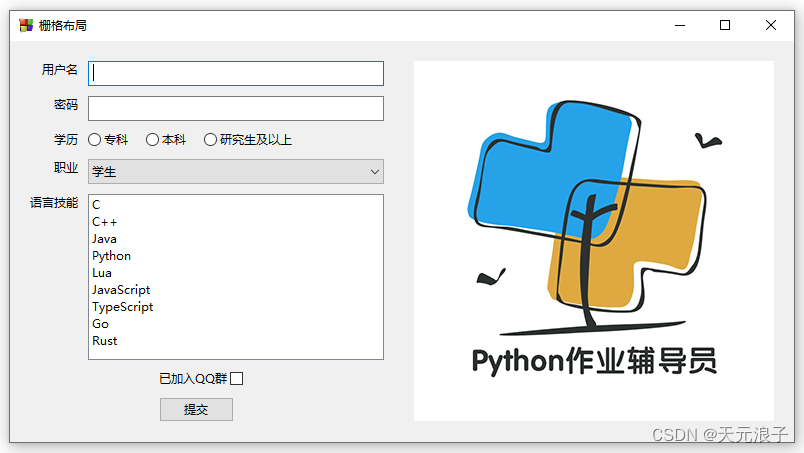804x453 pixels.
Task: Open the 职业 dropdown showing 学生
Action: pos(236,171)
